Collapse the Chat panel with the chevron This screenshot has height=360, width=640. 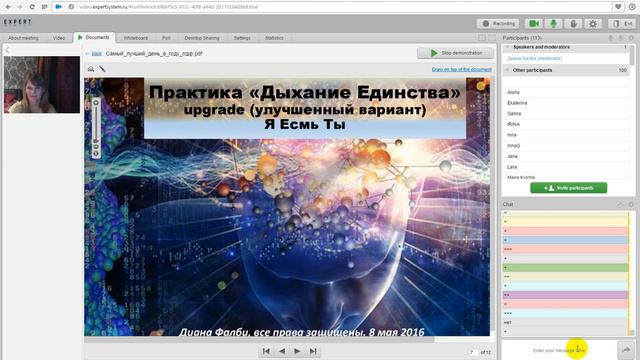coord(620,204)
